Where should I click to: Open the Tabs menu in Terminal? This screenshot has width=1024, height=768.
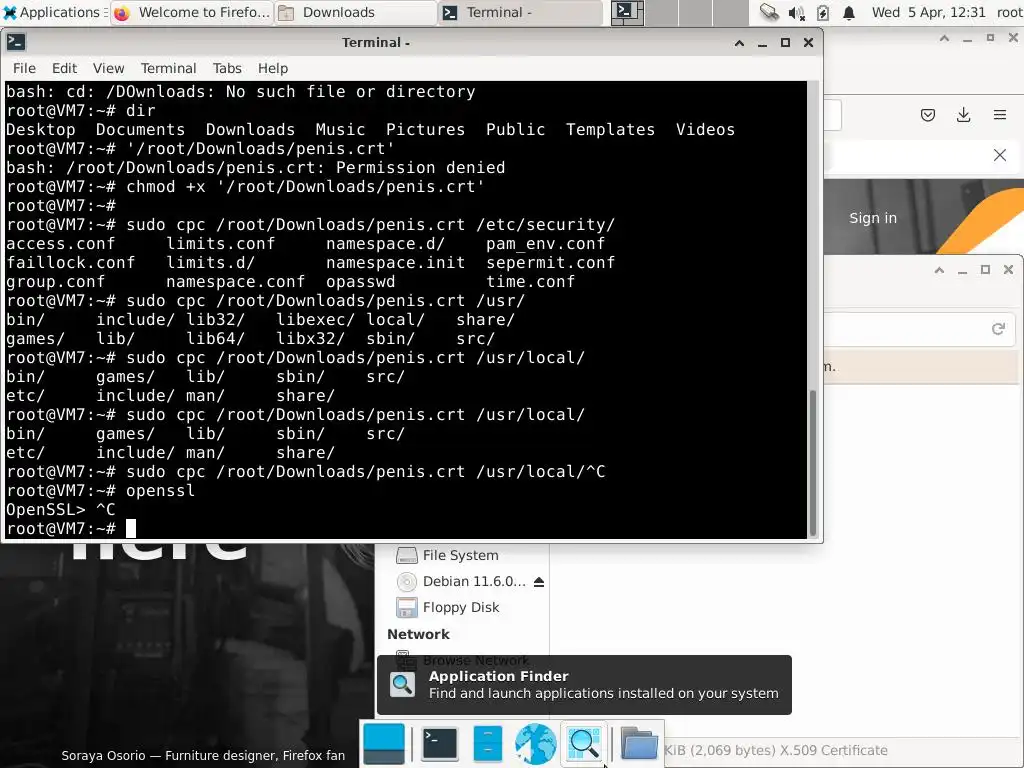227,68
